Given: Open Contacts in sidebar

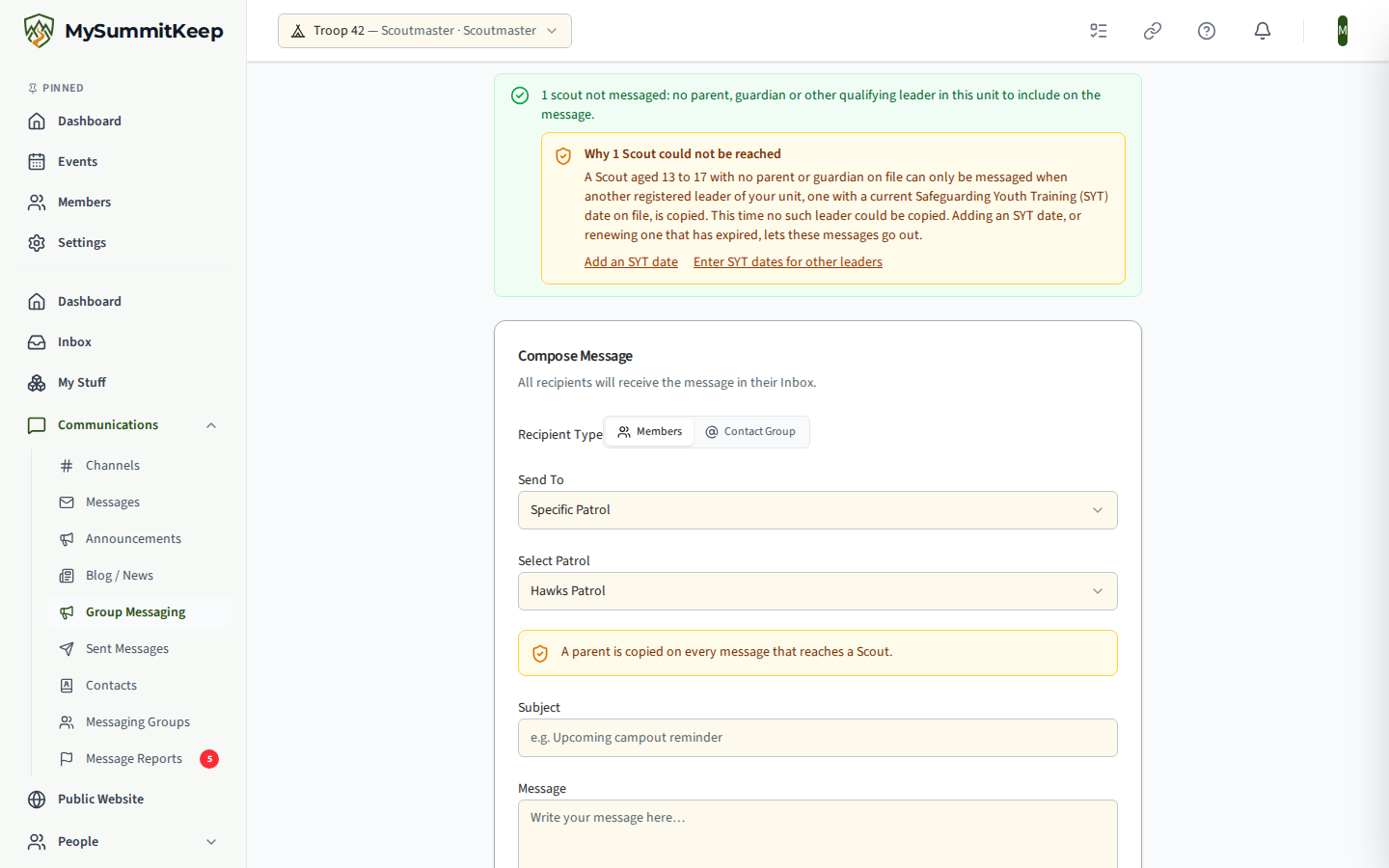Looking at the screenshot, I should click(139, 686).
